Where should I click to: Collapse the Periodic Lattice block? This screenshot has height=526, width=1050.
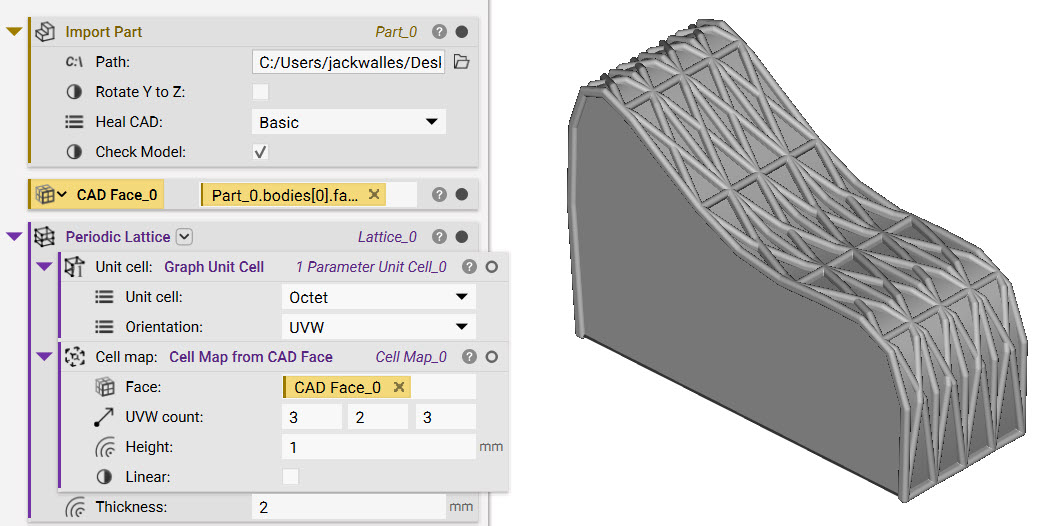tap(14, 237)
